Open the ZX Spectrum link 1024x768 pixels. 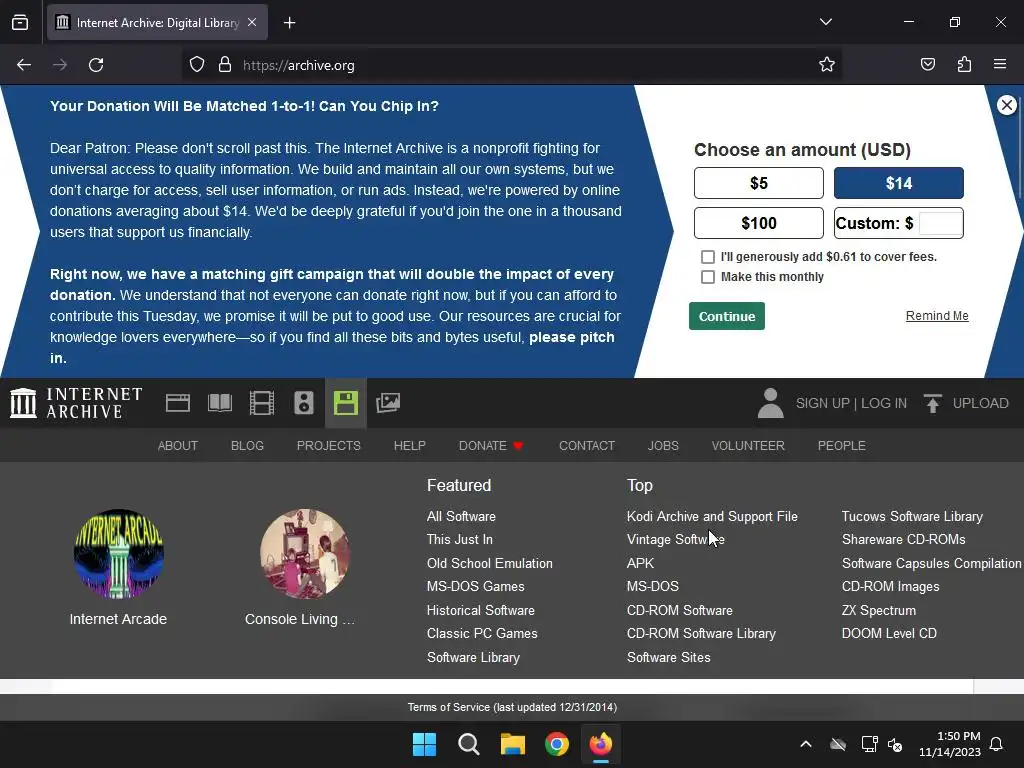tap(879, 611)
